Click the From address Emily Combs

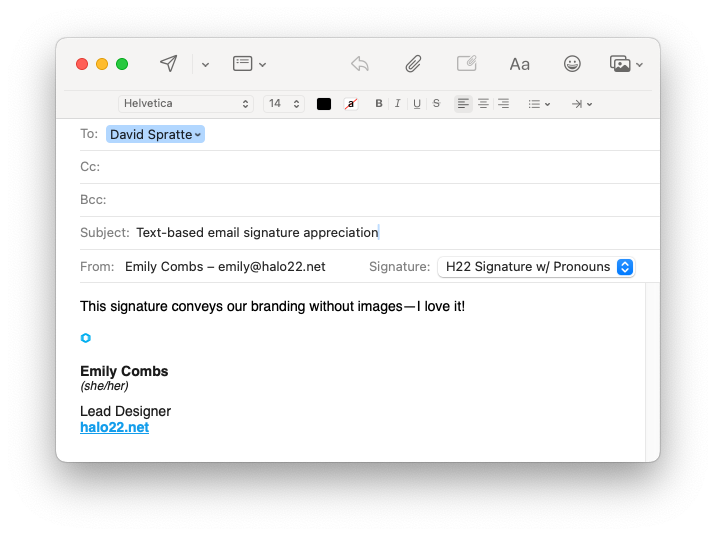[225, 267]
